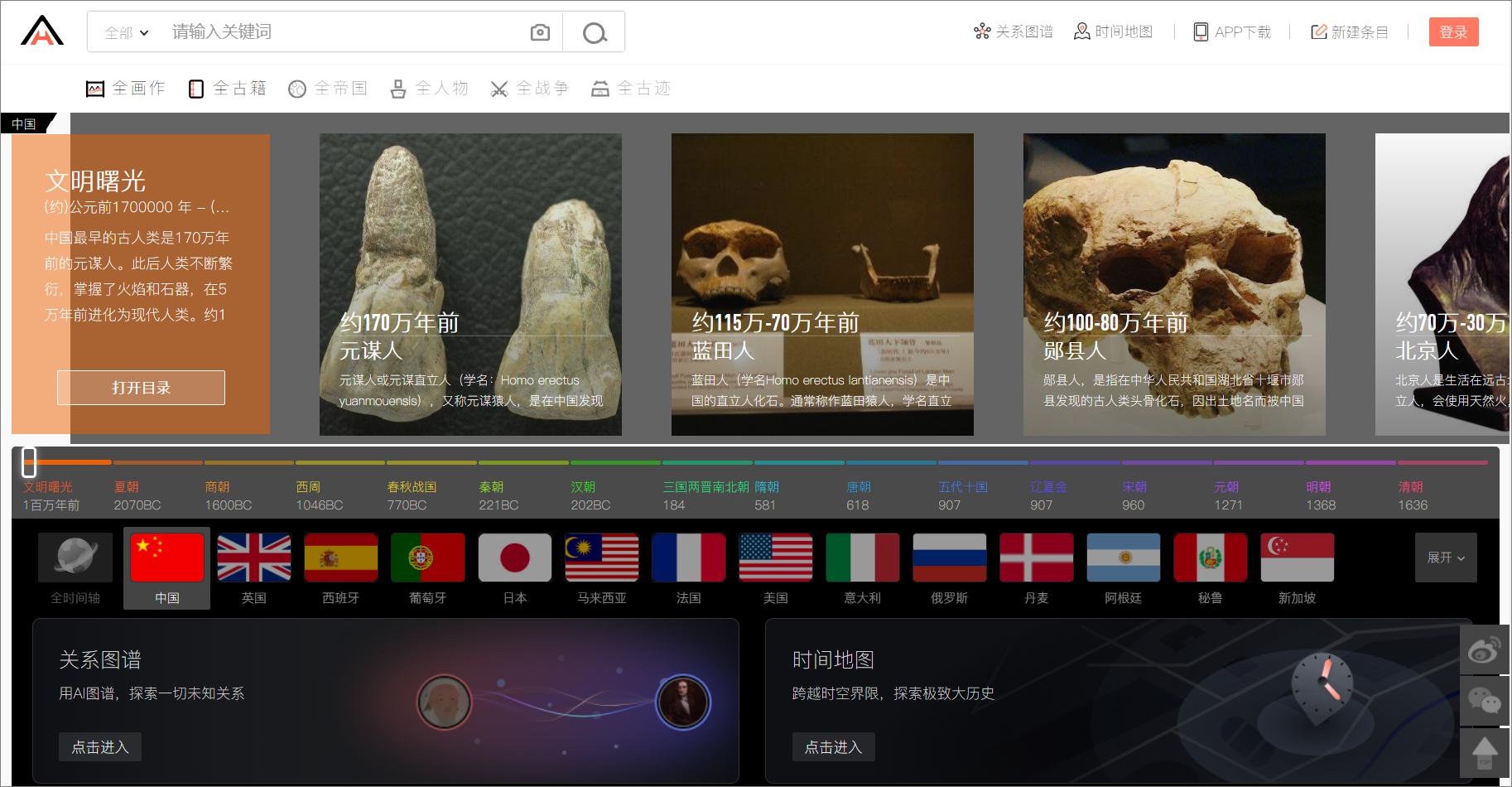Viewport: 1512px width, 787px height.
Task: Click the 蓝田人 skull thumbnail card
Action: point(822,285)
